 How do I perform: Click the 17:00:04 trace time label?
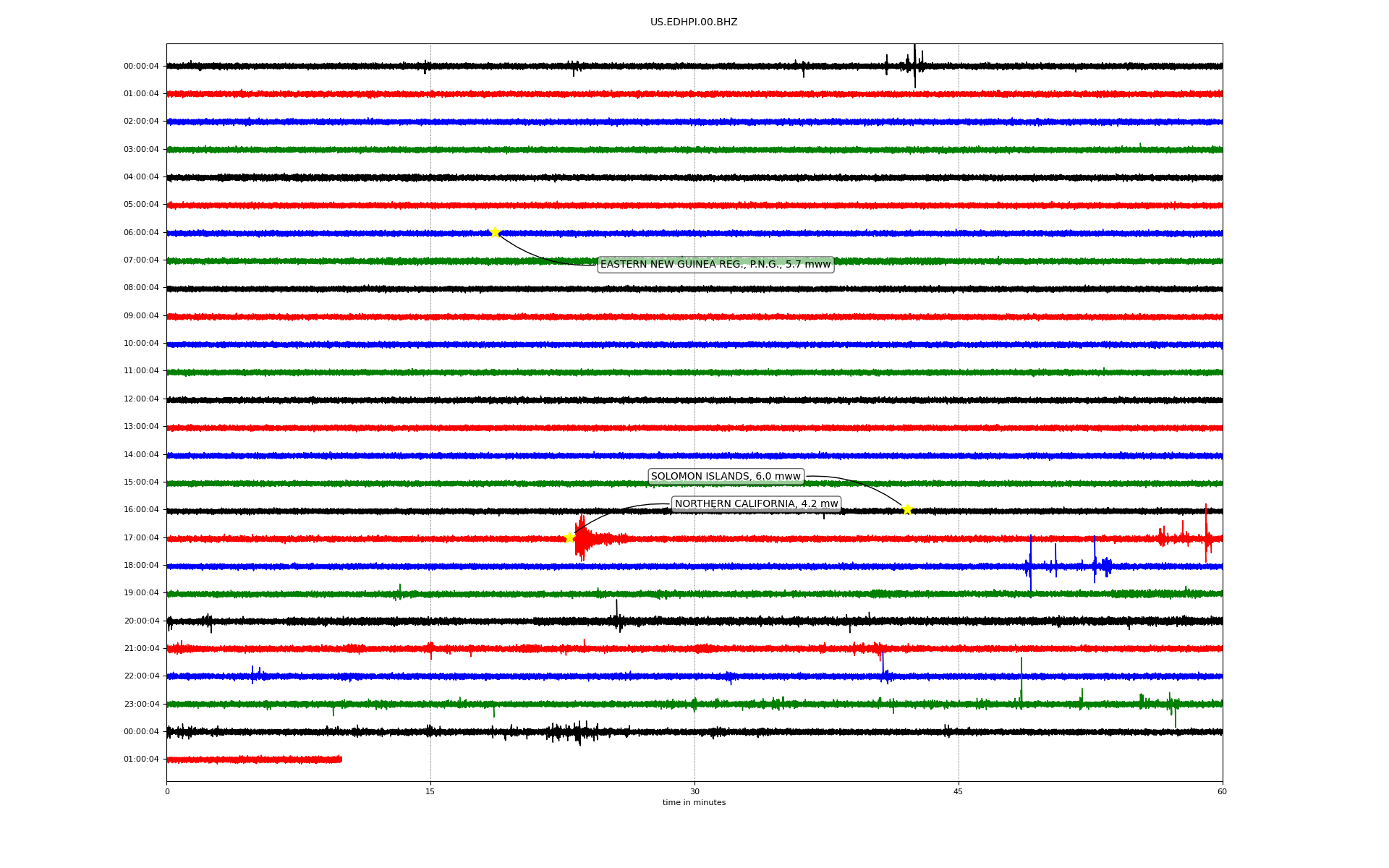click(x=141, y=537)
